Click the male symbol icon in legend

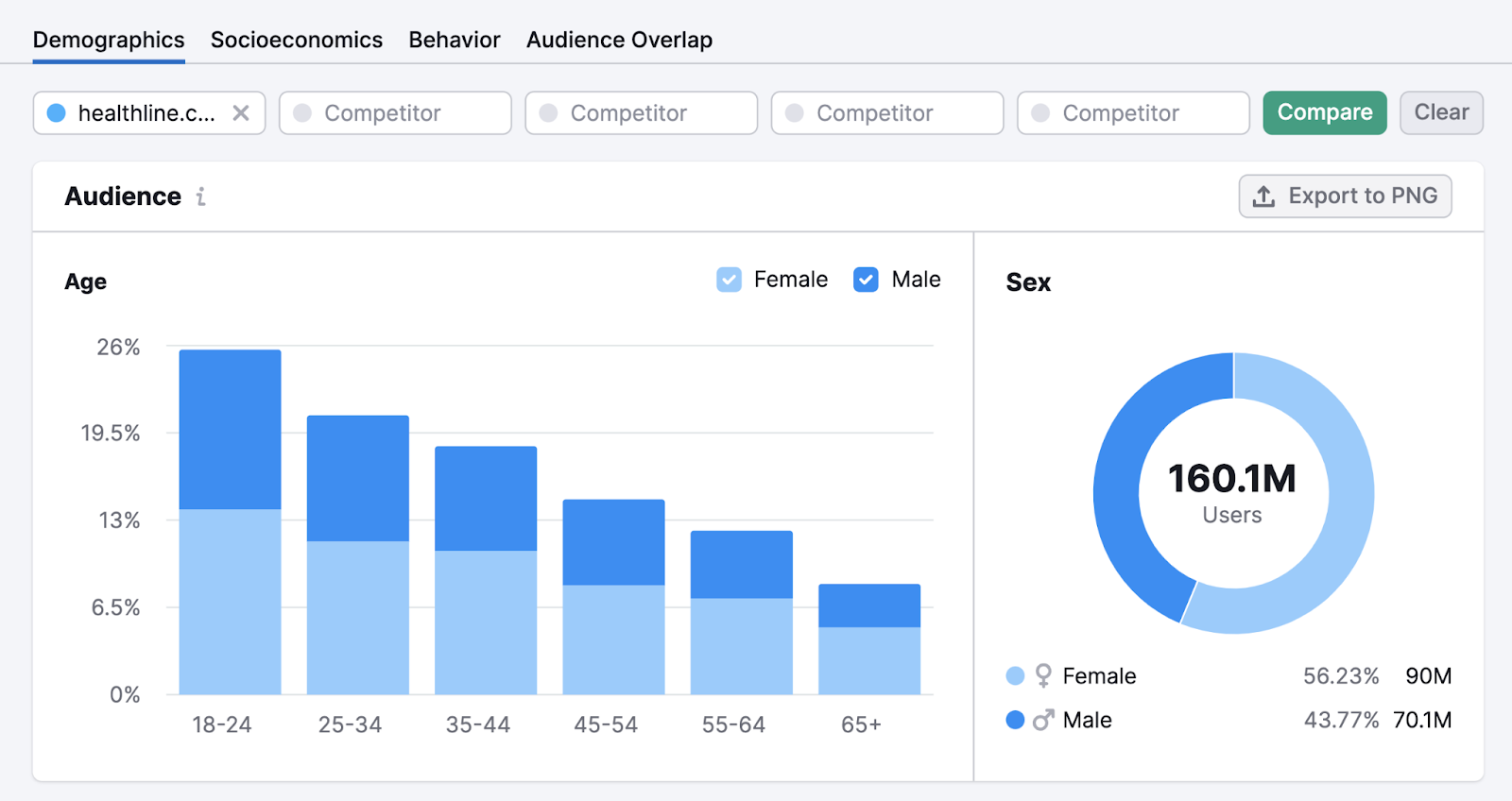tap(1043, 720)
